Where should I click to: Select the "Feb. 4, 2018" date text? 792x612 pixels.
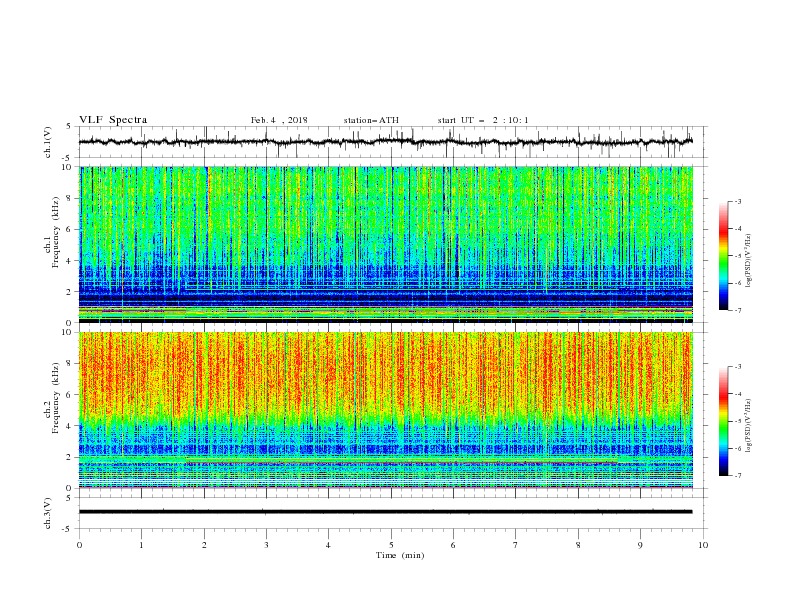coord(279,120)
